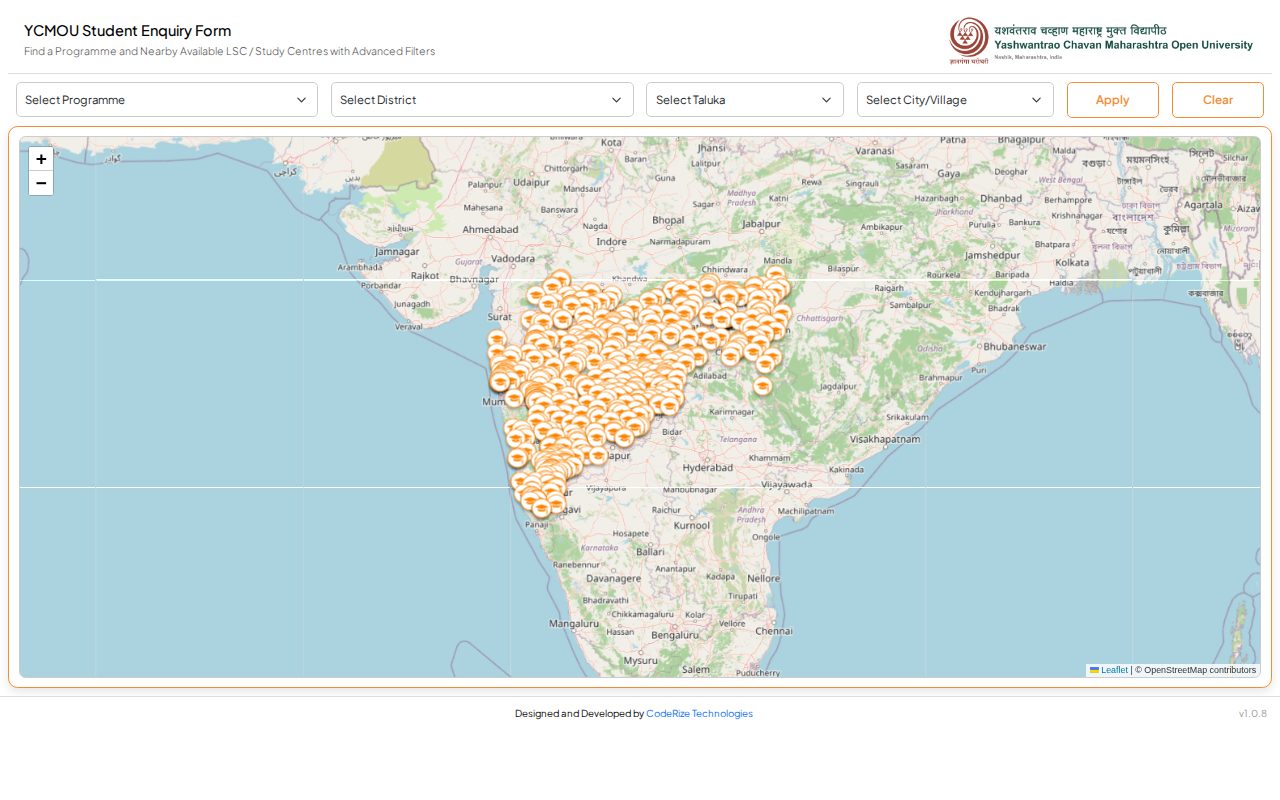Click the v1.0.8 version label
Viewport: 1280px width, 800px height.
tap(1253, 714)
